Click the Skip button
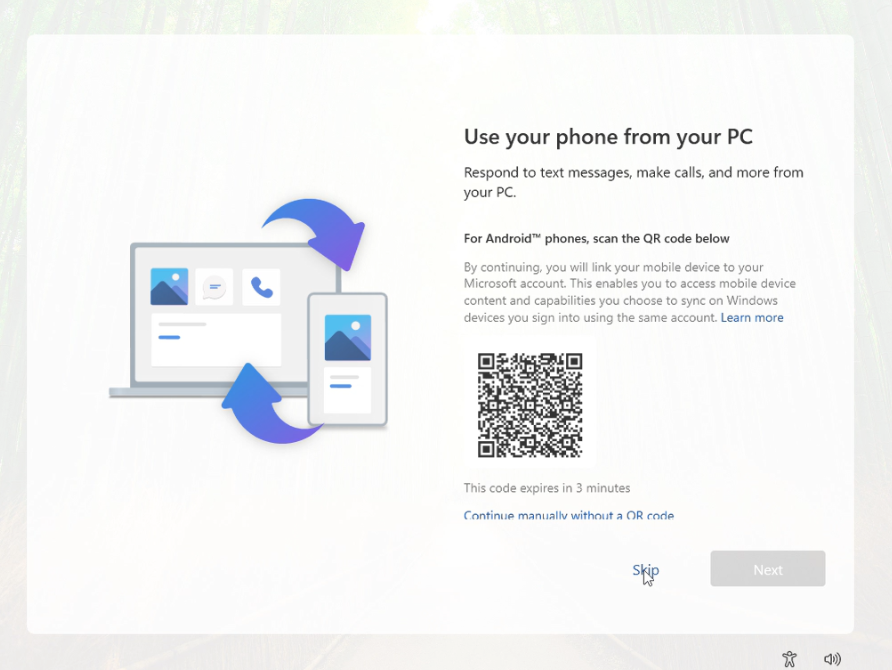The height and width of the screenshot is (670, 892). click(x=645, y=570)
